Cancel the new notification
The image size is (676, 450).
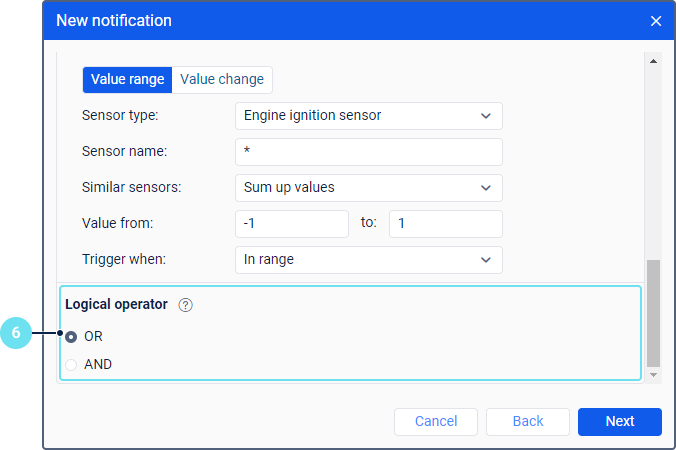click(436, 421)
